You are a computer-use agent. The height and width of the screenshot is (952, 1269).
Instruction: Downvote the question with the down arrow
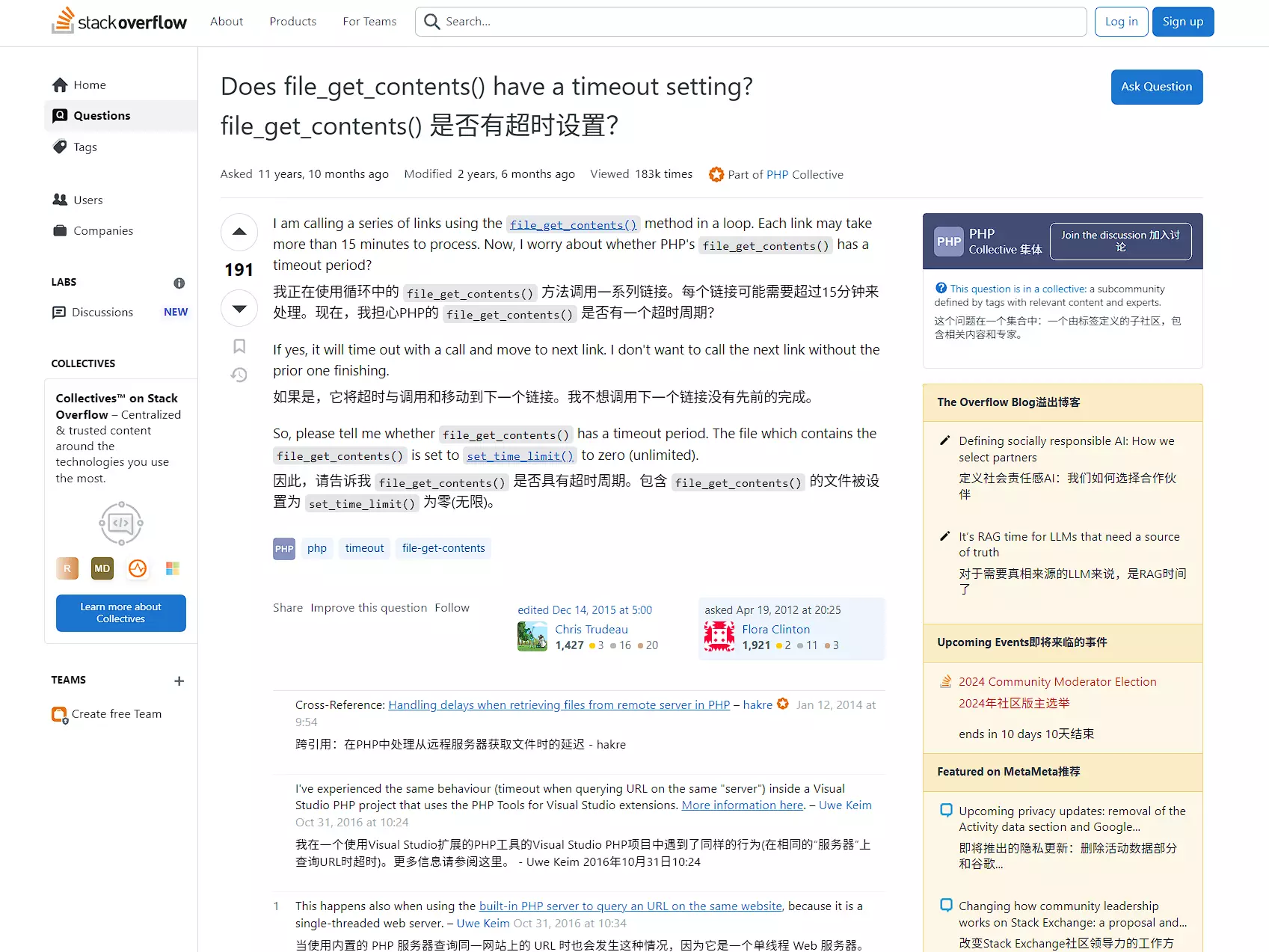tap(239, 308)
